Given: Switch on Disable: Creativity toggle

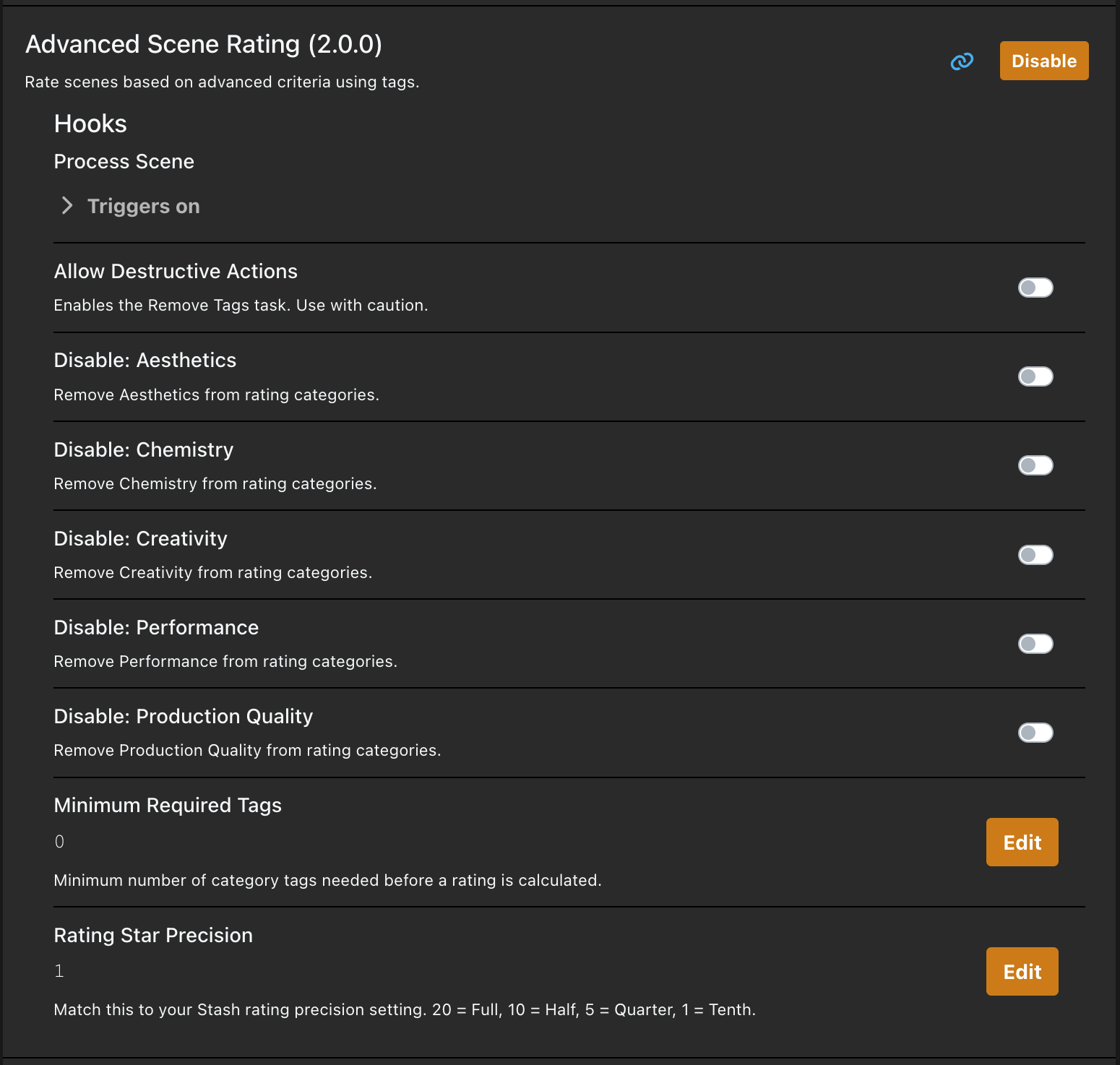Looking at the screenshot, I should pos(1035,555).
